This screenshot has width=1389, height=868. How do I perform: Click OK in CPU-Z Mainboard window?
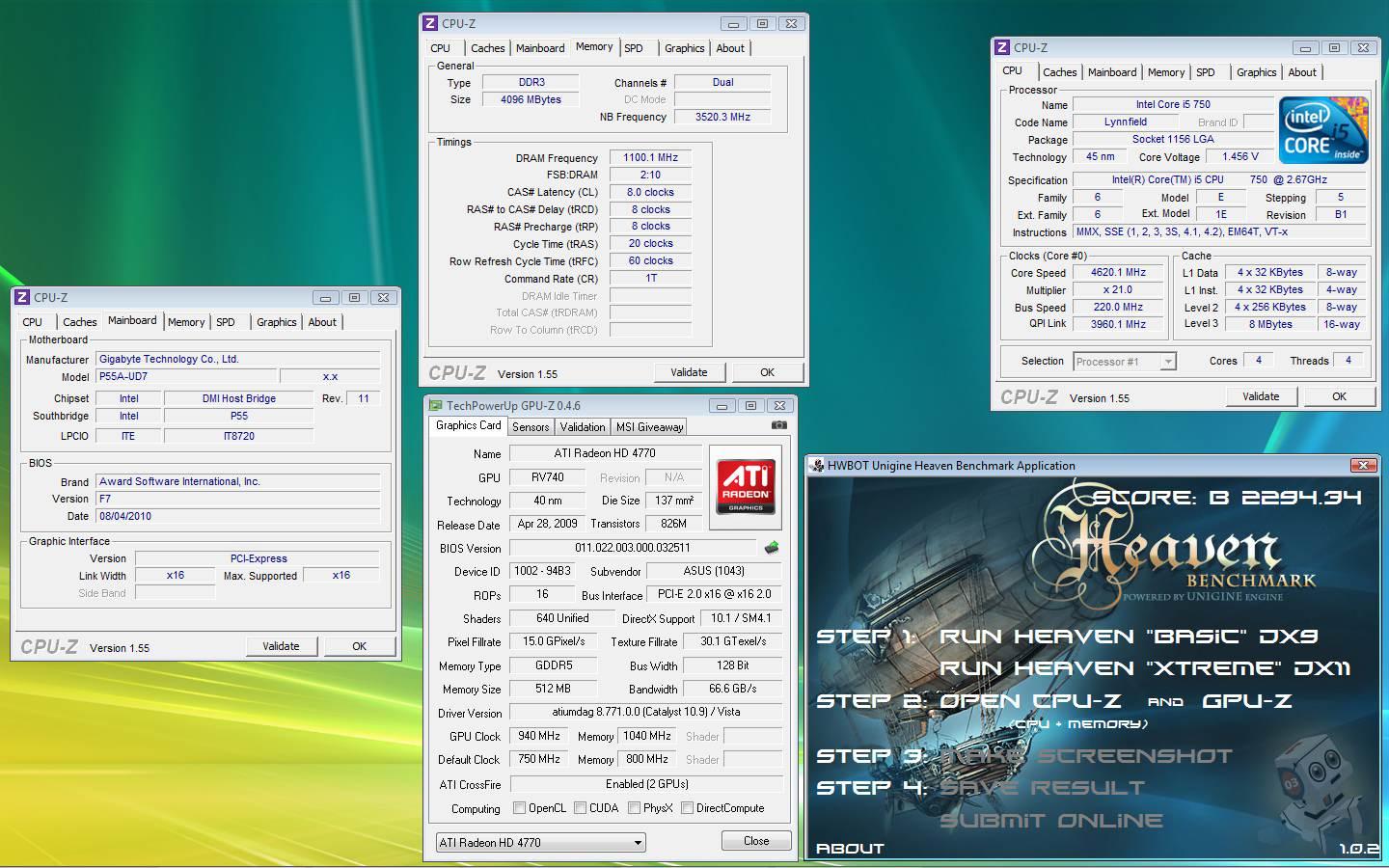point(359,646)
